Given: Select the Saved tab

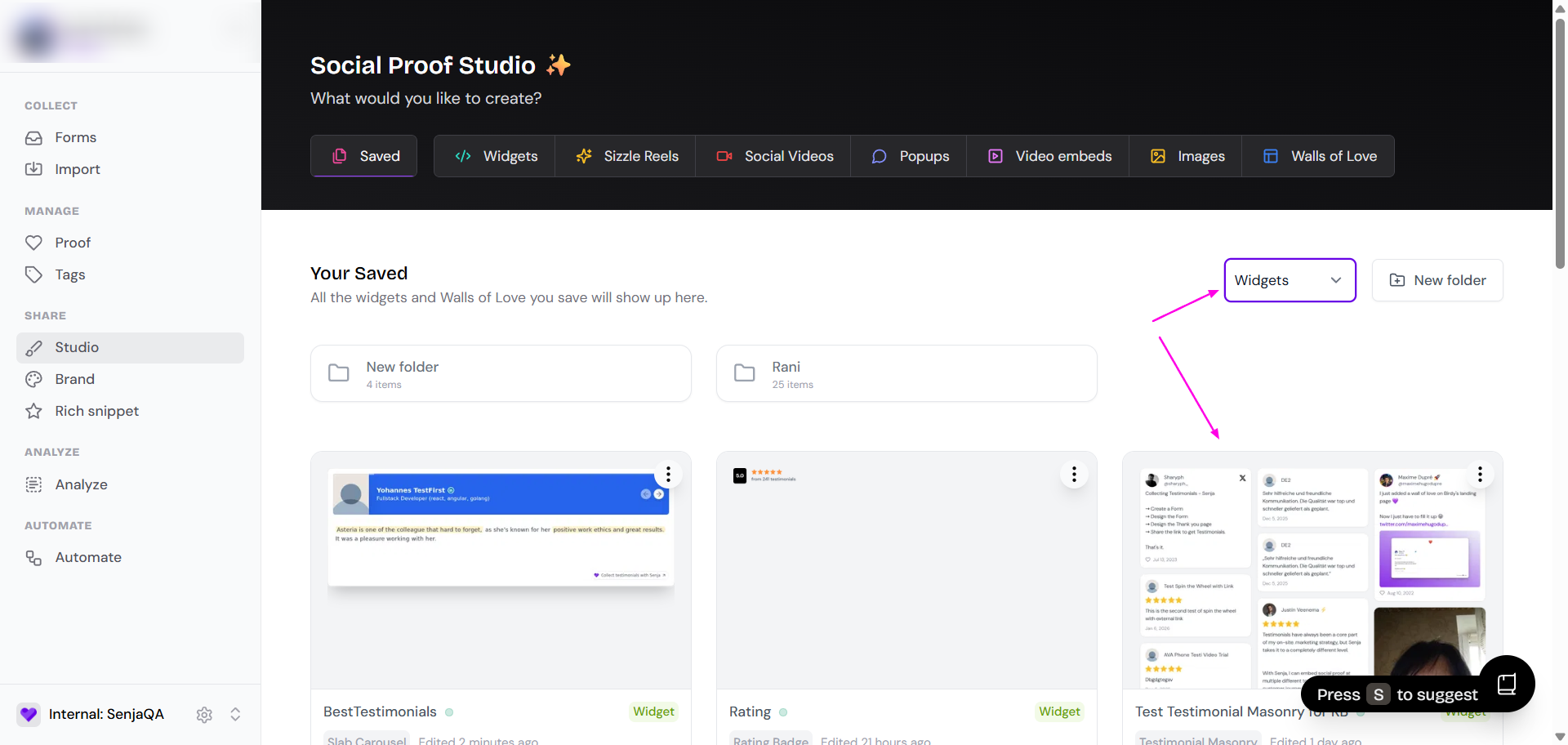Looking at the screenshot, I should pyautogui.click(x=364, y=156).
